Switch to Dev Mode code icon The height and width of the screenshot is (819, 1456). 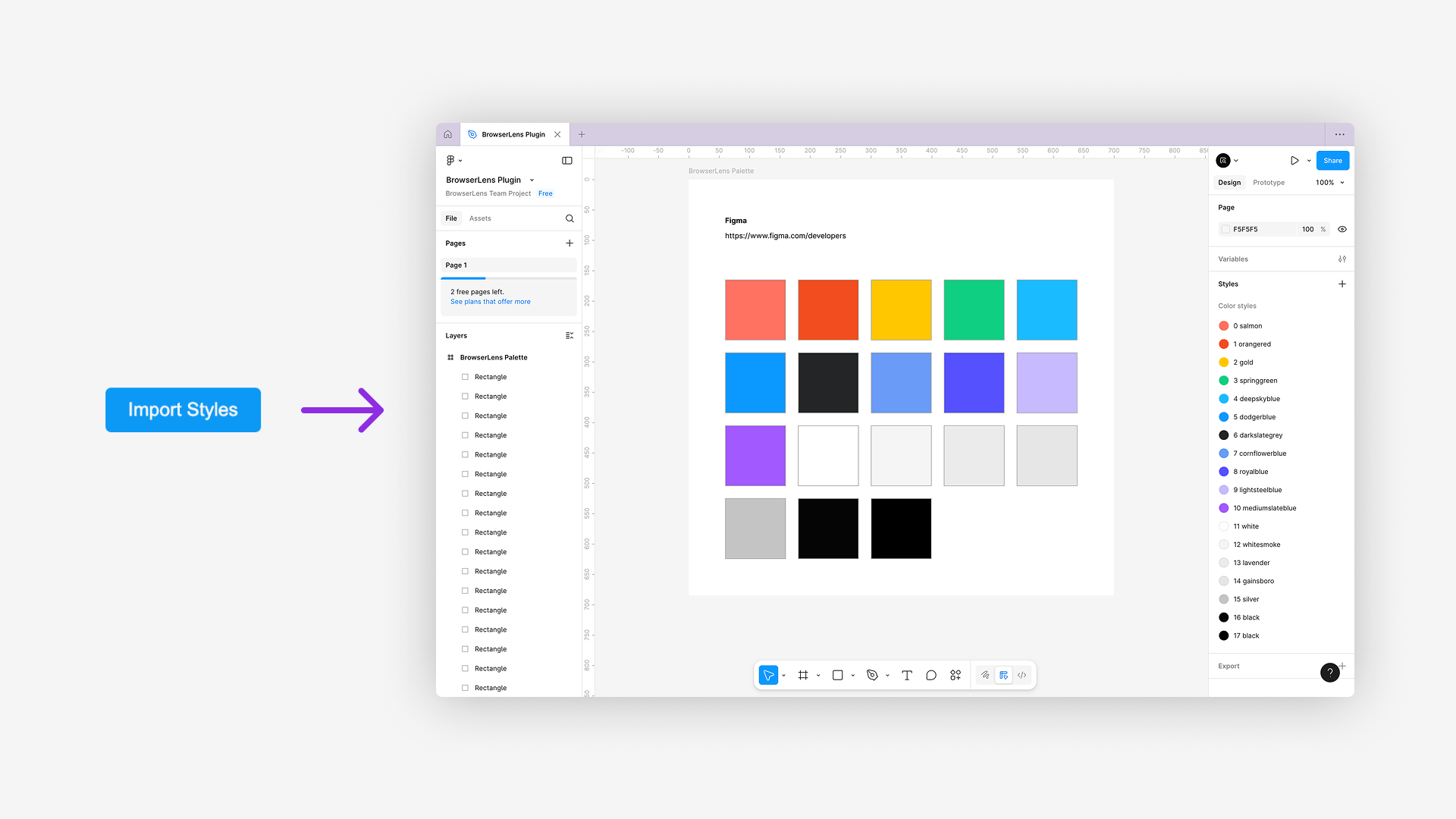1022,675
